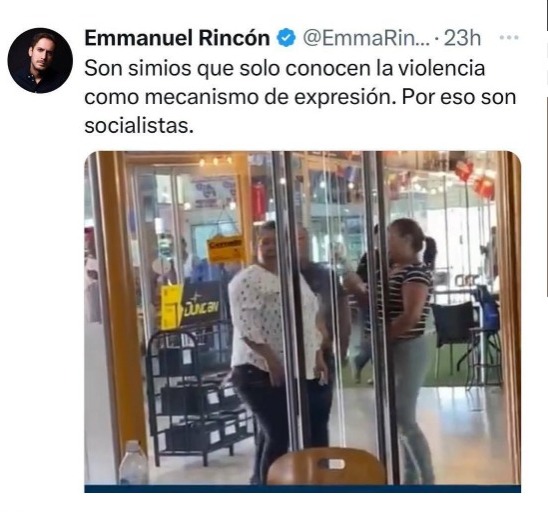
Task: Click the red balloons in the video
Action: pyautogui.click(x=475, y=179)
